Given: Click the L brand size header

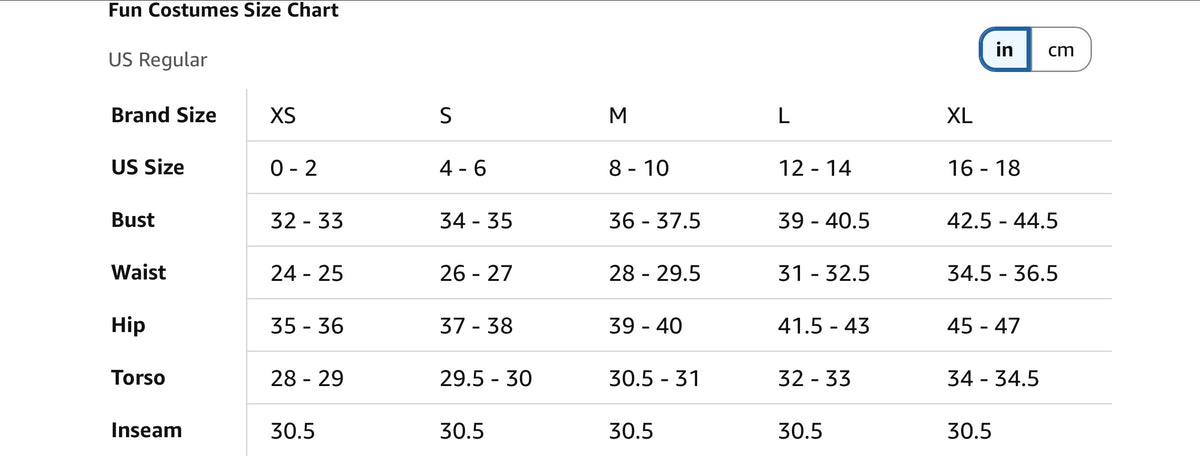Looking at the screenshot, I should click(784, 116).
